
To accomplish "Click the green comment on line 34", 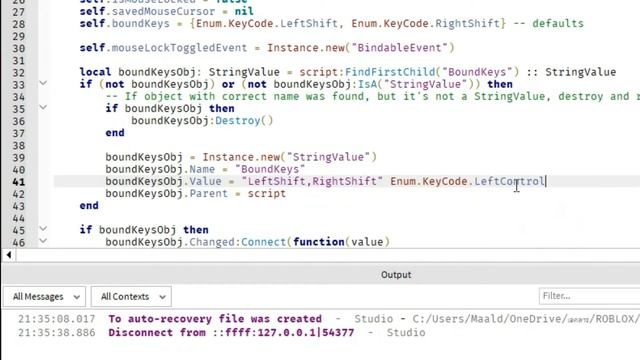I will (x=373, y=97).
